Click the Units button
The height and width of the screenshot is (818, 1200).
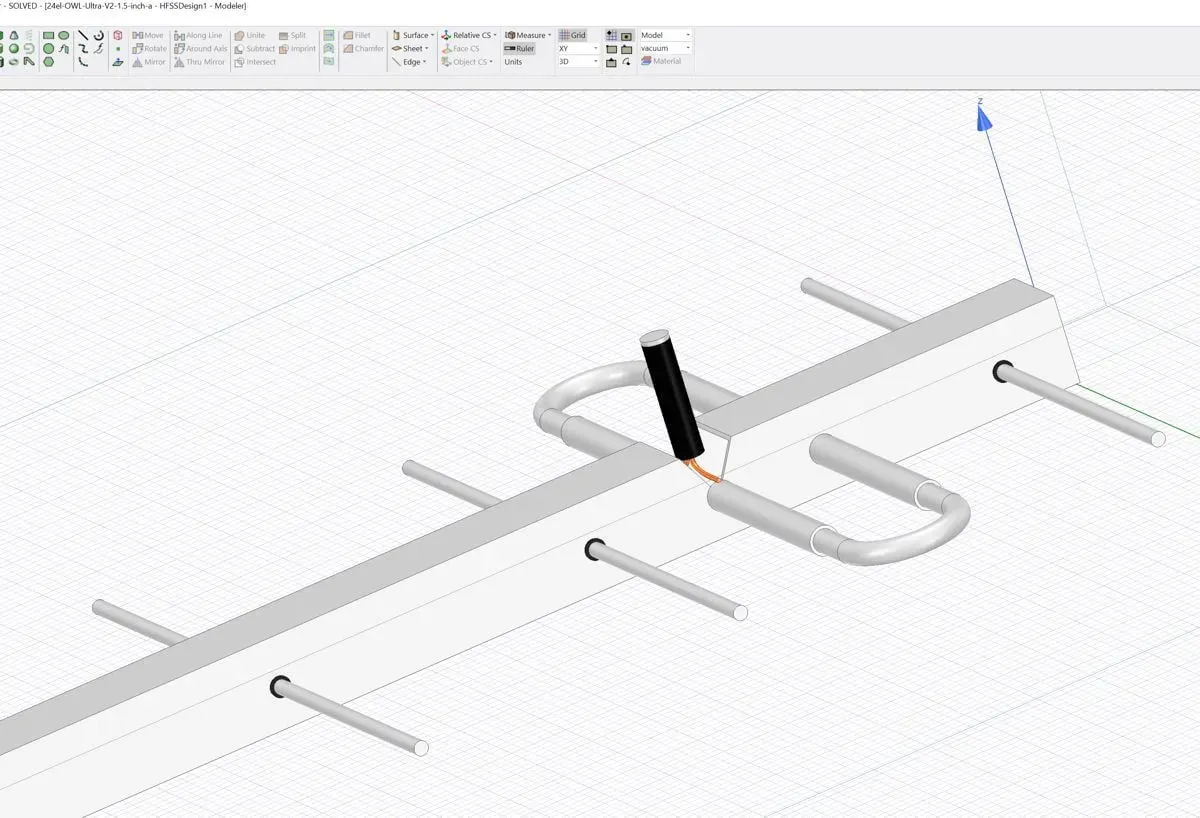click(x=513, y=62)
